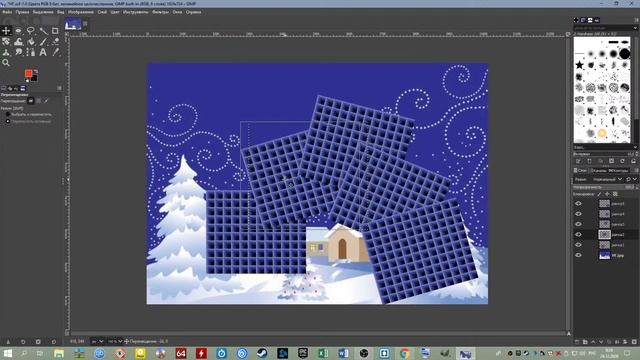Select the Zoom magnifier tool
640x360 pixels.
(6, 63)
